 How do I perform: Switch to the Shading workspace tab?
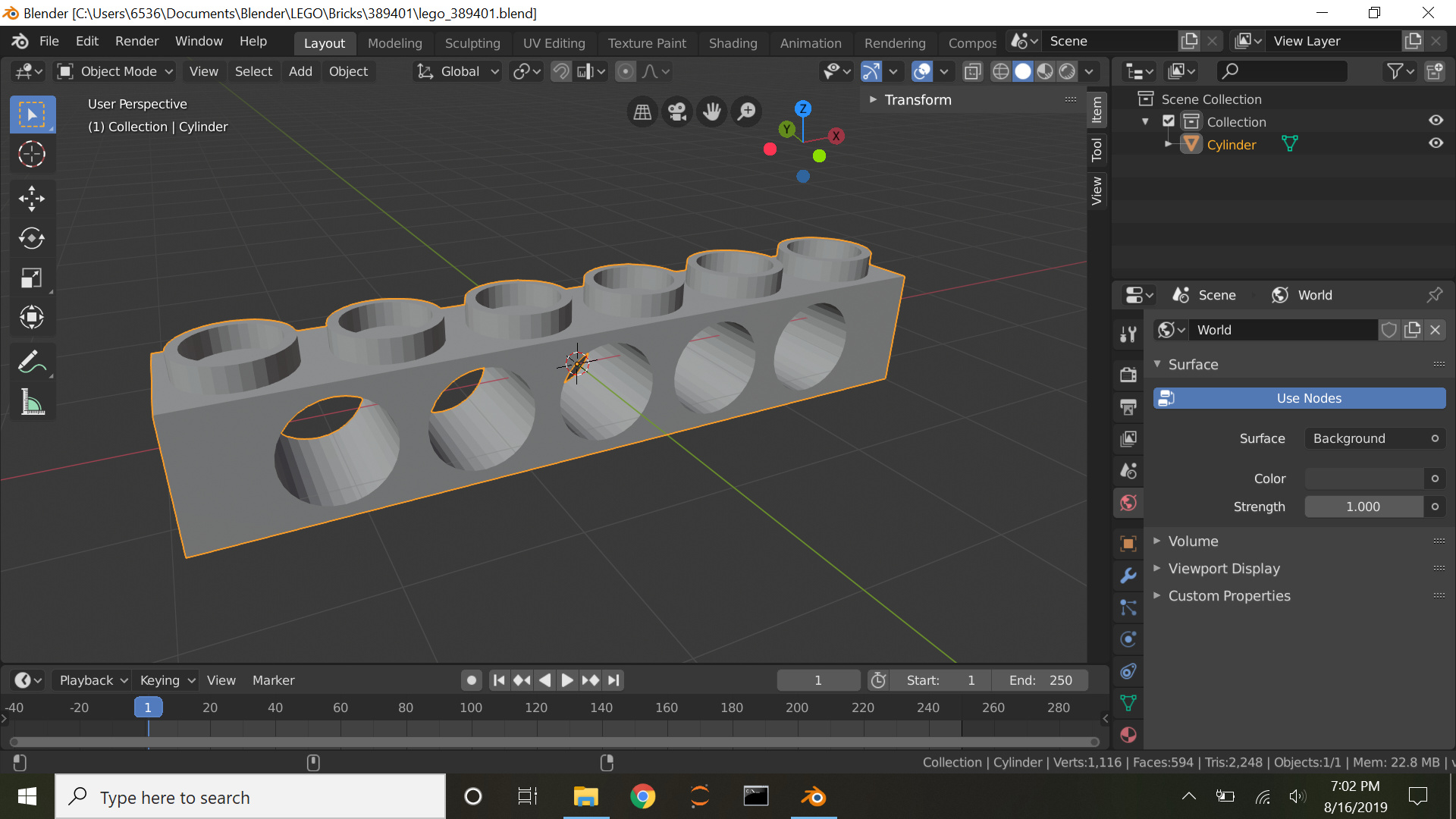click(733, 43)
